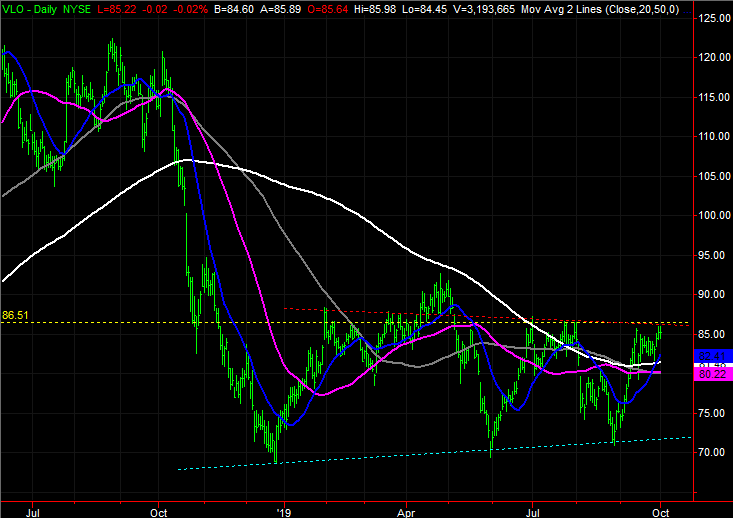This screenshot has width=733, height=518.
Task: Click the 120.00 price axis label
Action: click(714, 57)
